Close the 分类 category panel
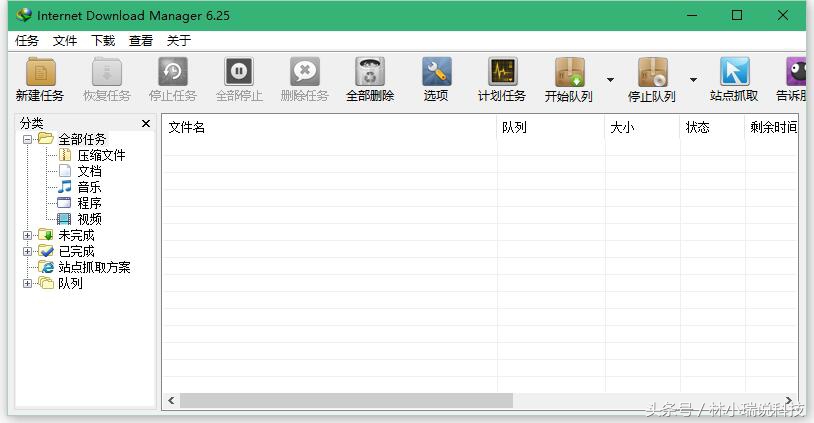The width and height of the screenshot is (814, 423). (146, 123)
